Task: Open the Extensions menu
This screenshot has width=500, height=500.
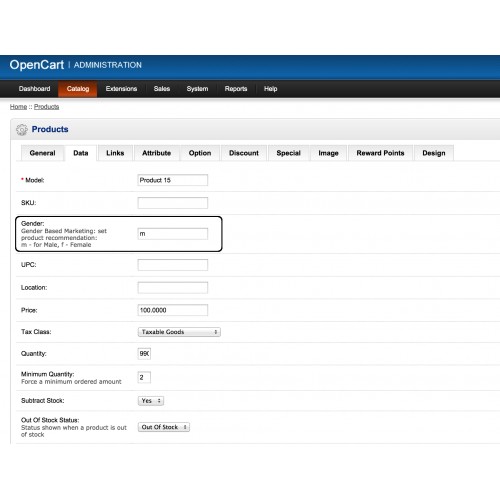Action: [x=121, y=89]
